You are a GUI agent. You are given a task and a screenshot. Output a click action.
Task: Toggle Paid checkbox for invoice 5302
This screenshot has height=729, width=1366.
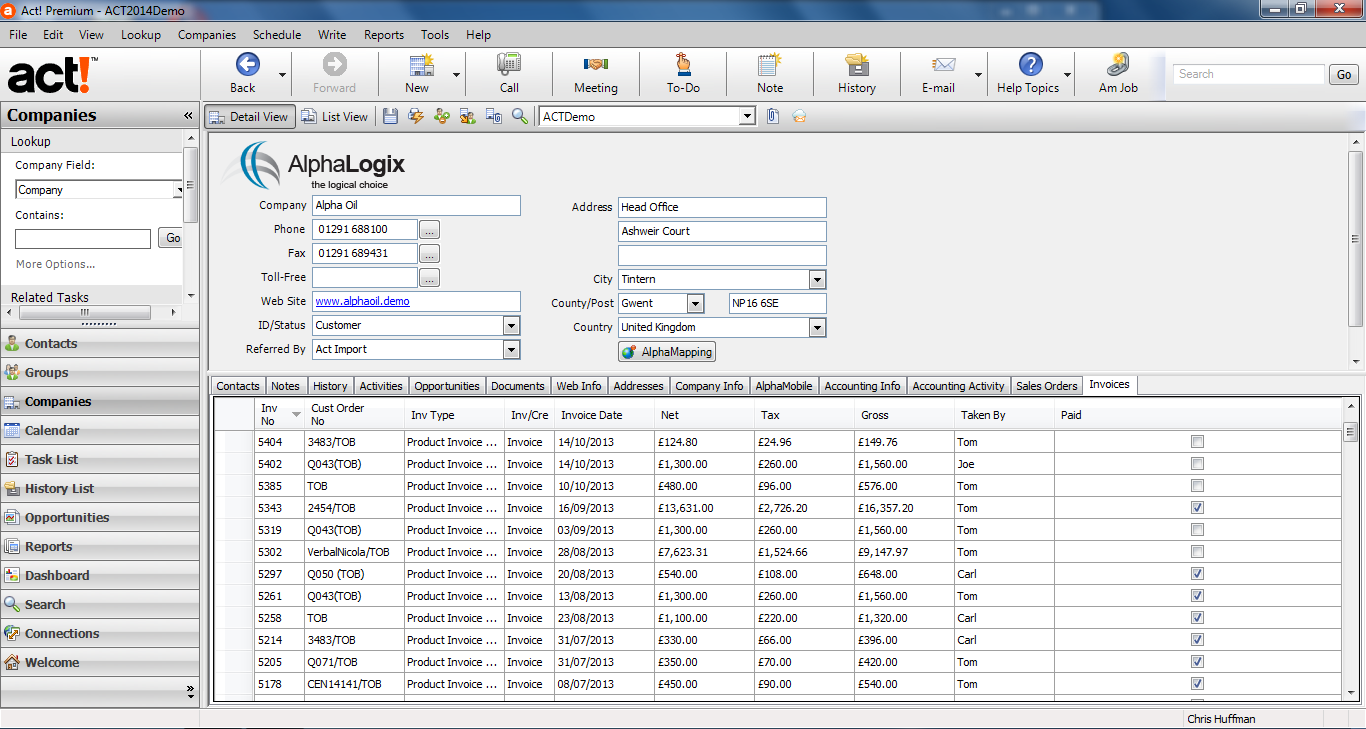(x=1198, y=552)
